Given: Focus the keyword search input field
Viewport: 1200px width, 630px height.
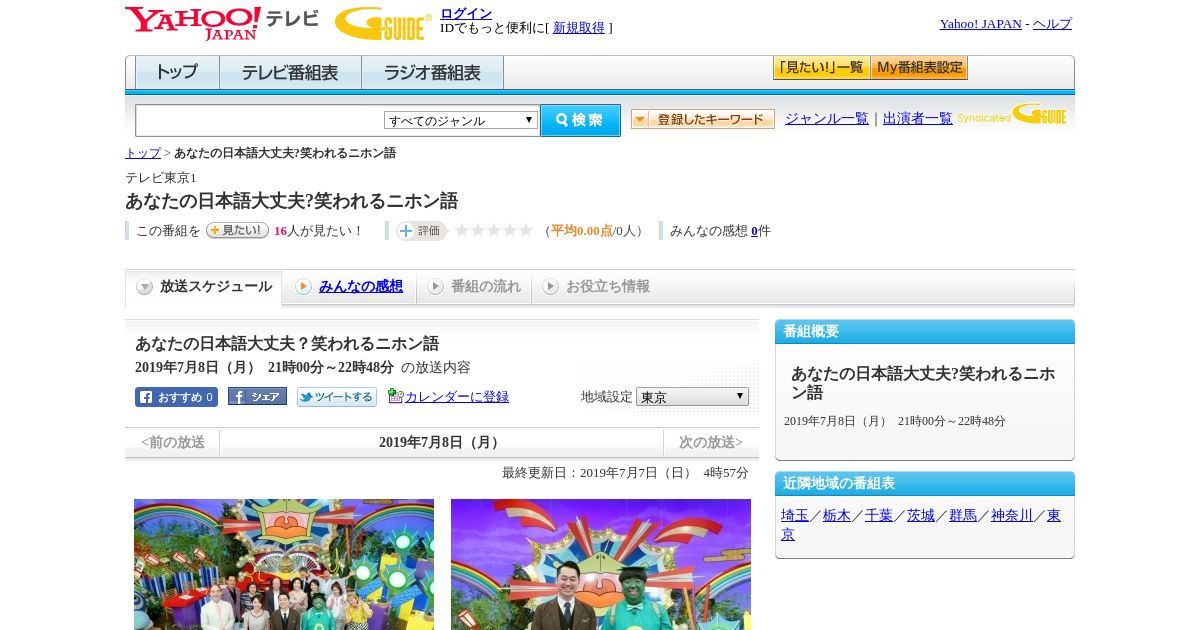Looking at the screenshot, I should (x=260, y=120).
